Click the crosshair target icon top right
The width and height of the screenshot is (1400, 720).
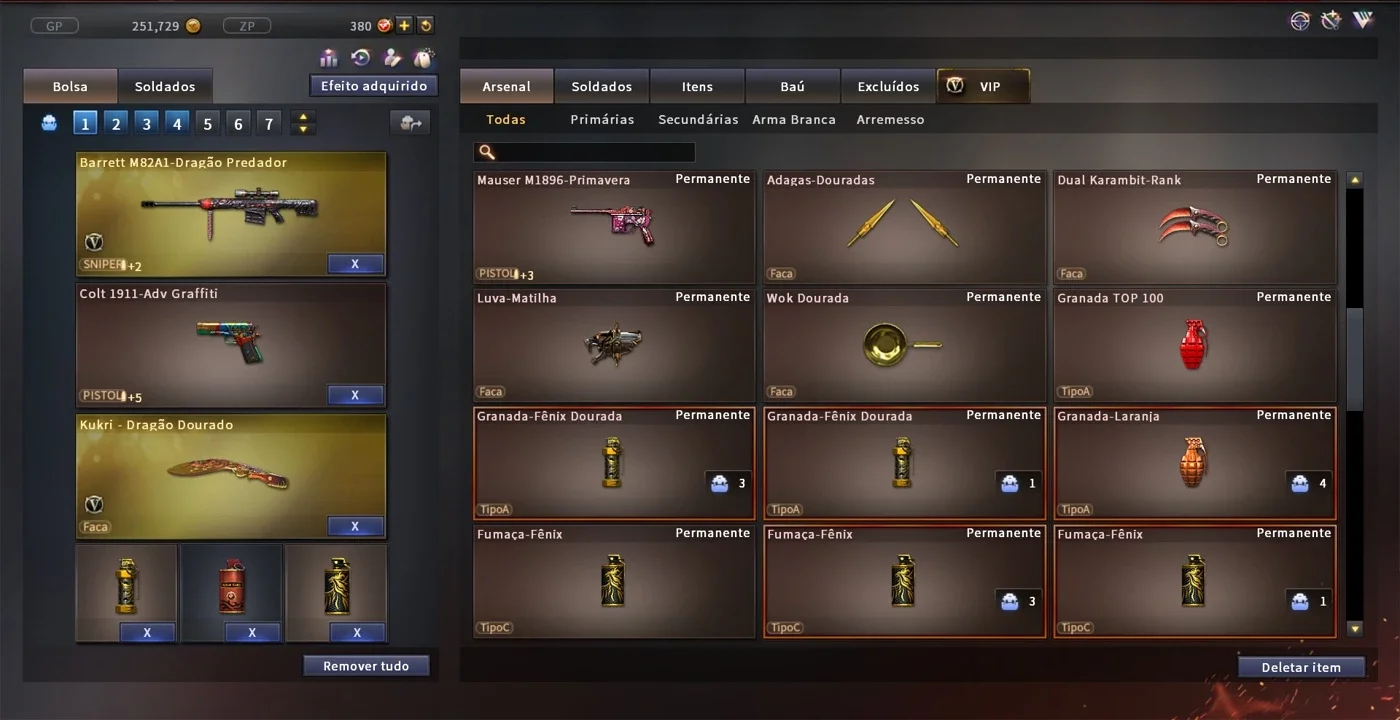(1300, 21)
